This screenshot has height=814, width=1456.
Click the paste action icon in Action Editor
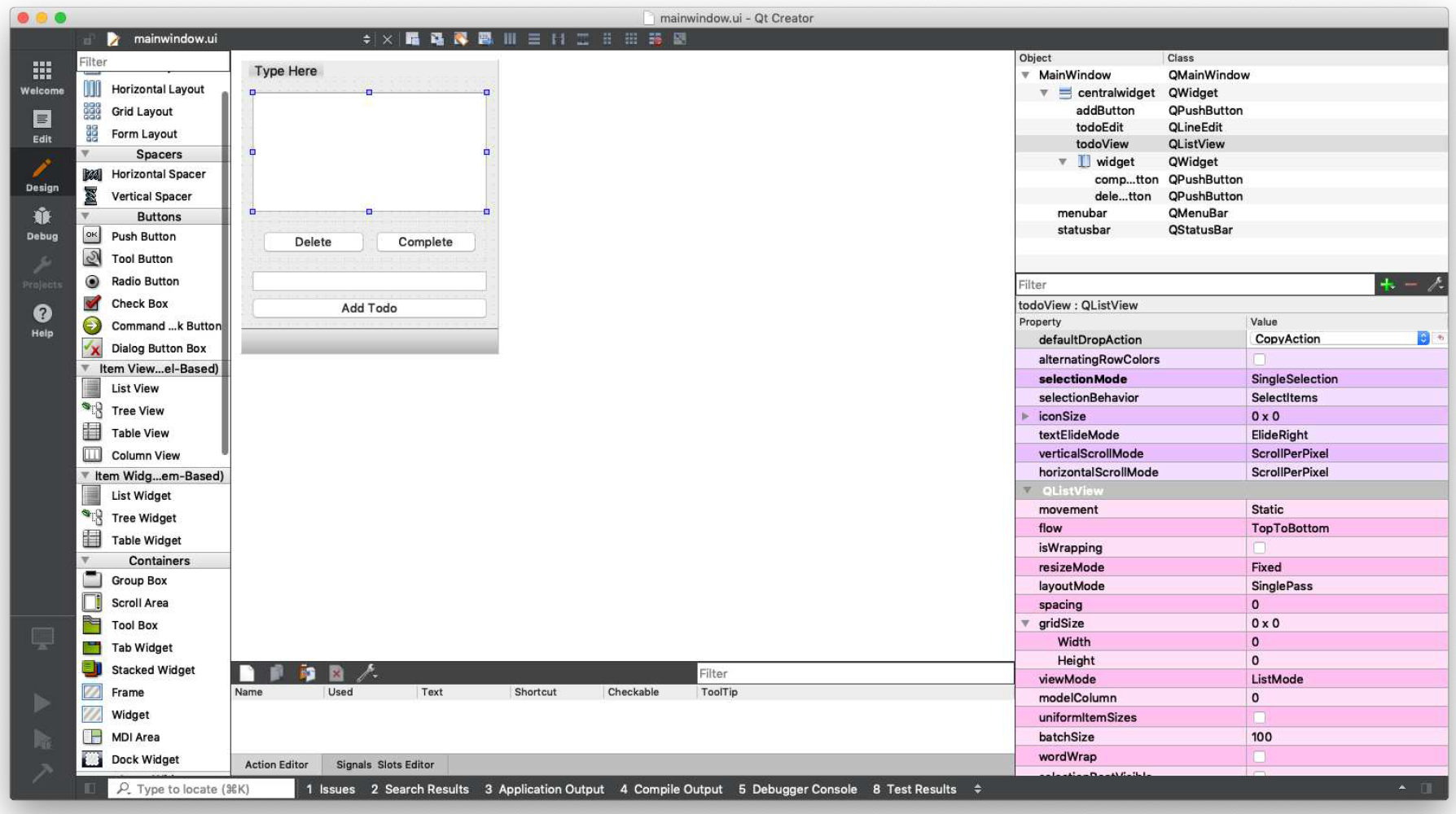[307, 673]
